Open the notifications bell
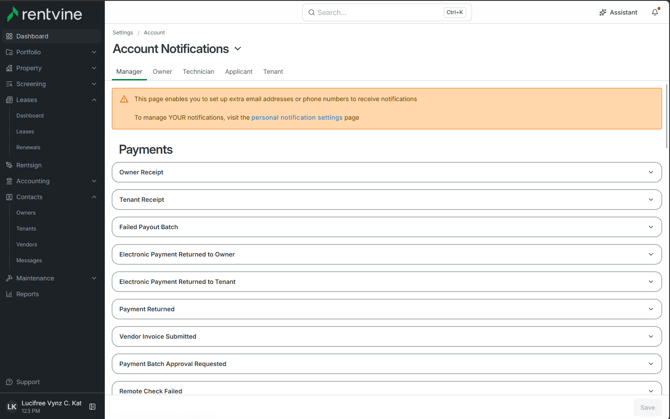This screenshot has height=419, width=670. tap(655, 12)
